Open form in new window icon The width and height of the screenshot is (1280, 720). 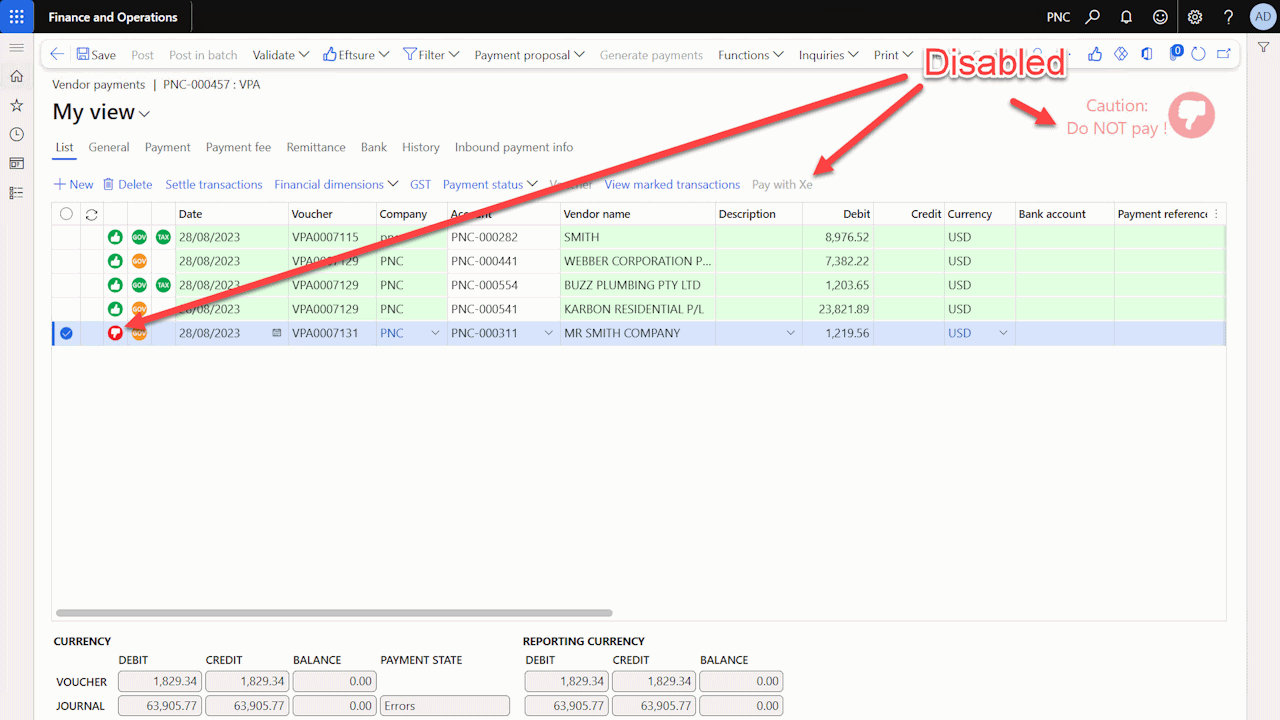click(x=1223, y=54)
